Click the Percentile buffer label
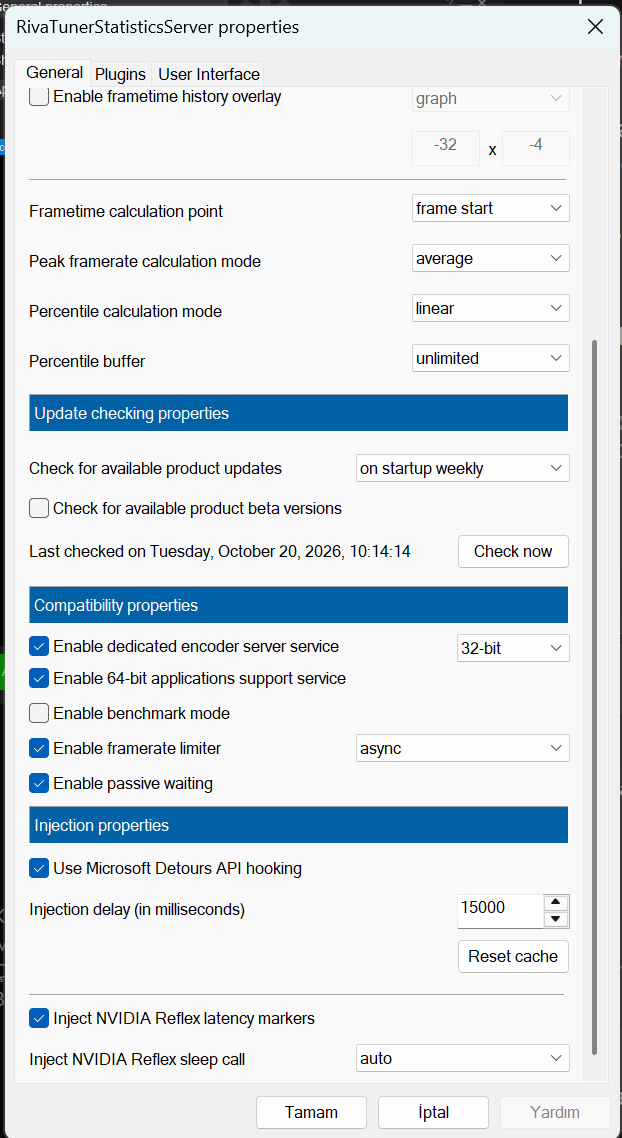622x1138 pixels. point(87,361)
